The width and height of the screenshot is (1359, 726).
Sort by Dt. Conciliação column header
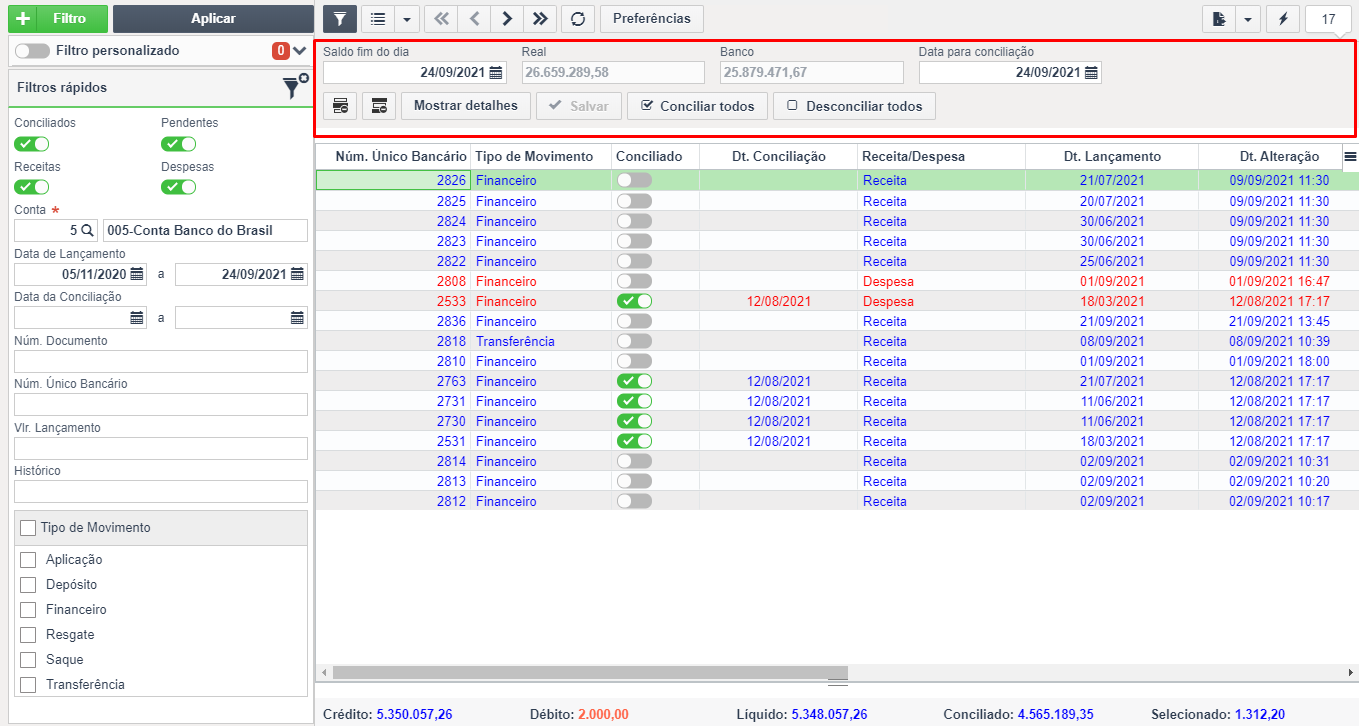pos(779,156)
